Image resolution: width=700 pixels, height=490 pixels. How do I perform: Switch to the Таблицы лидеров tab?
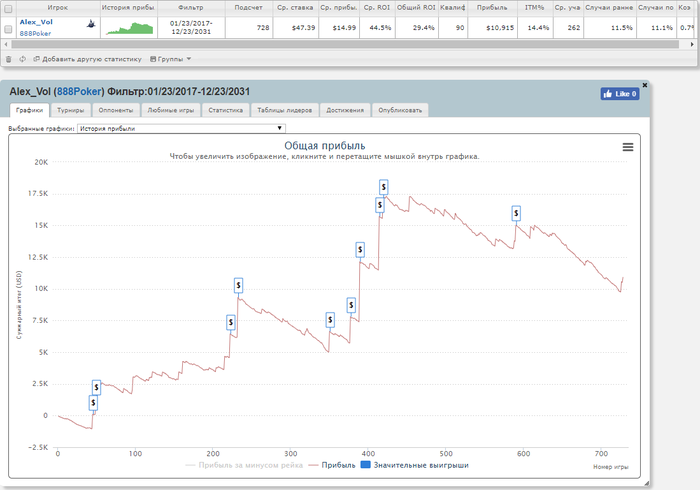tap(284, 110)
